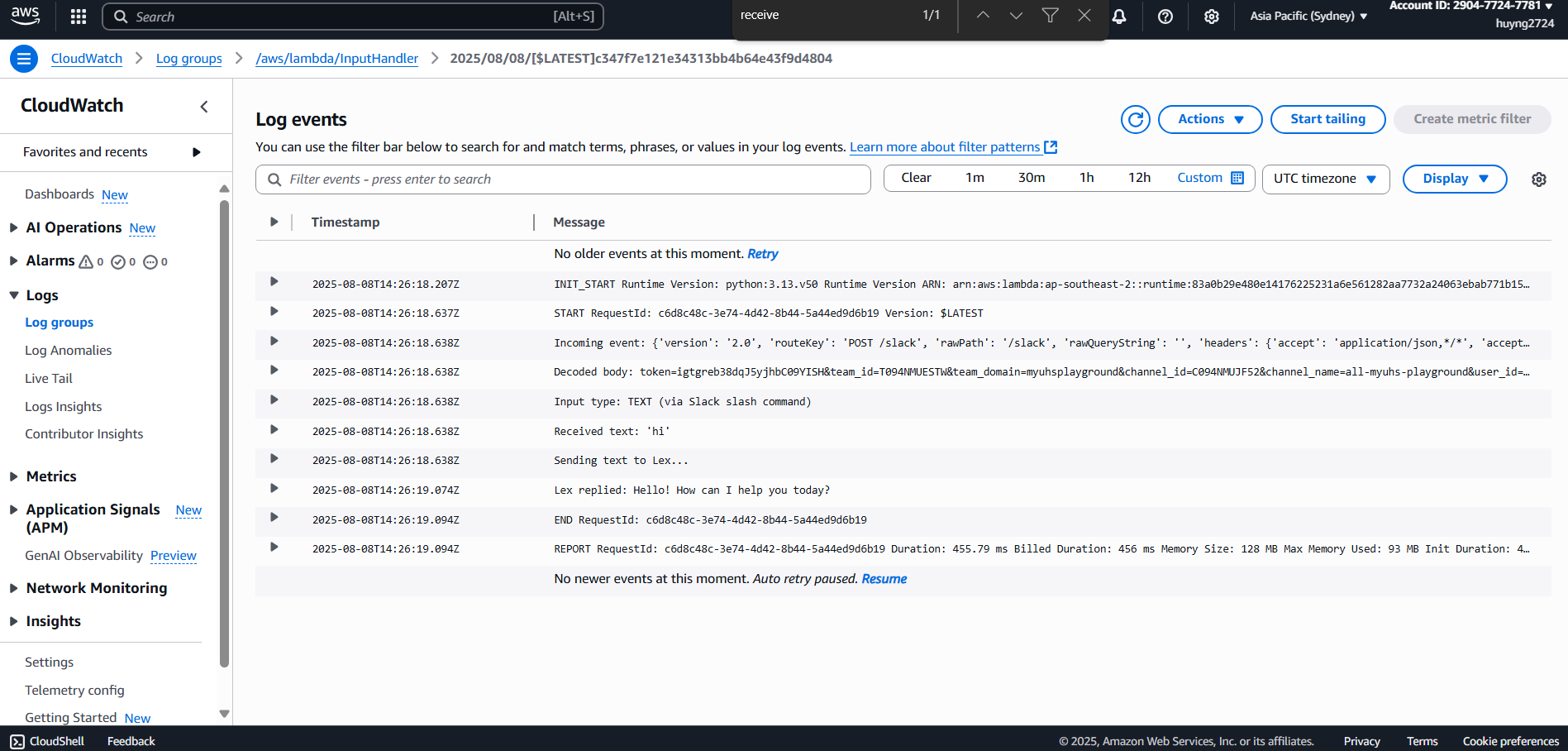
Task: Click the /aws/lambda/InputHandler breadcrumb
Action: click(336, 59)
